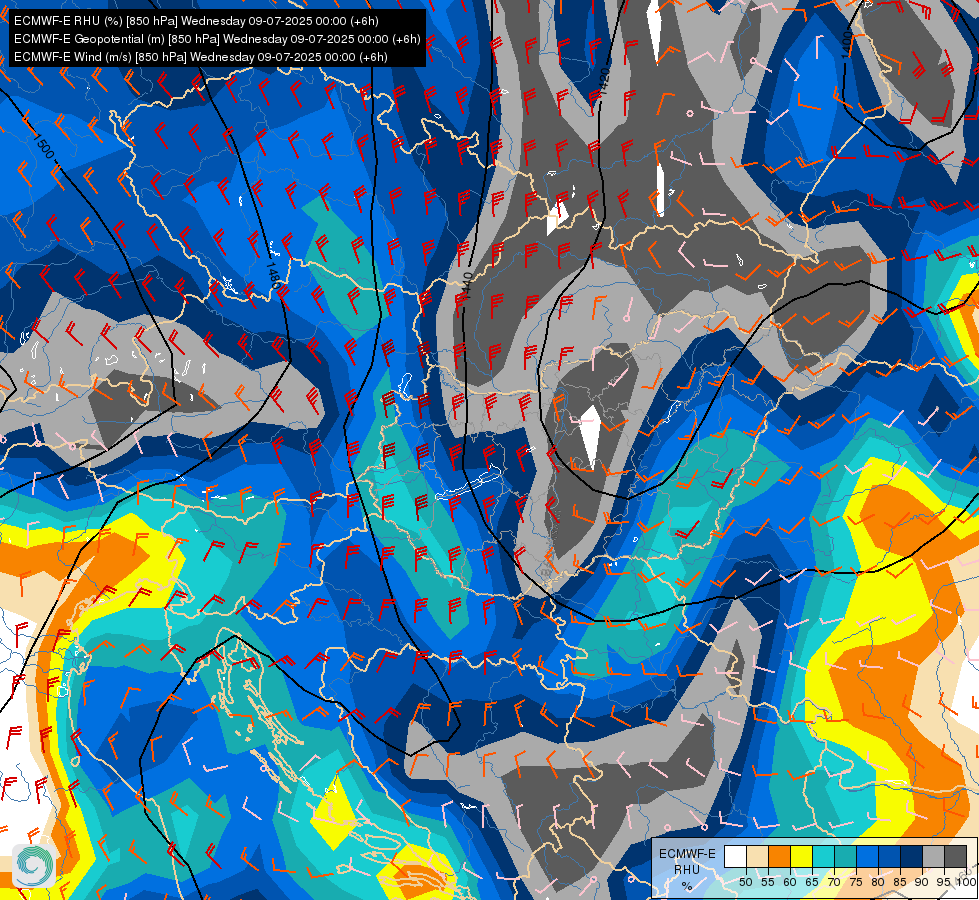
Task: Click the light gray 90-95% legend swatch
Action: (934, 856)
